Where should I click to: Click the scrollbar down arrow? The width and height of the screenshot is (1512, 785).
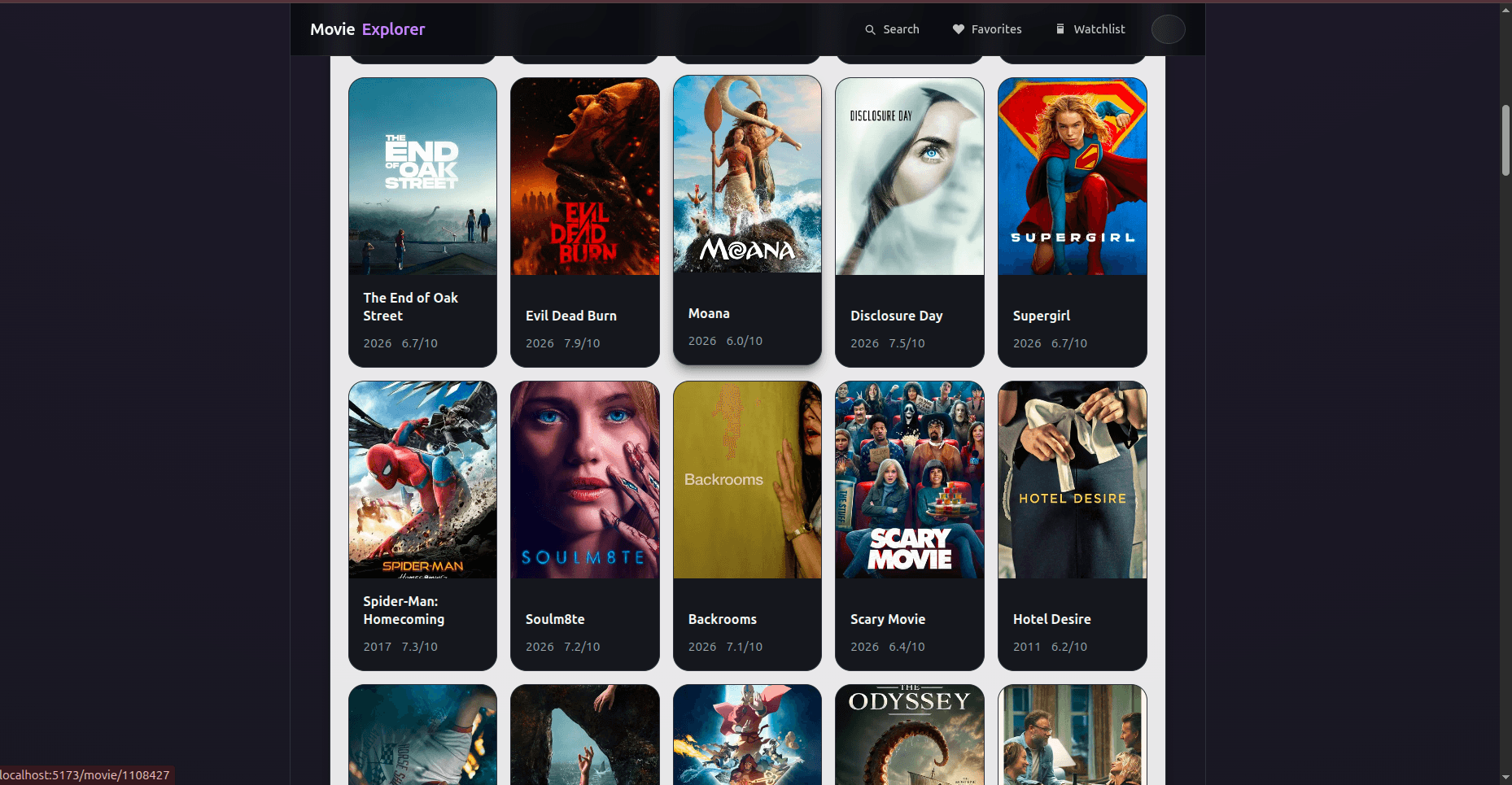tap(1505, 778)
